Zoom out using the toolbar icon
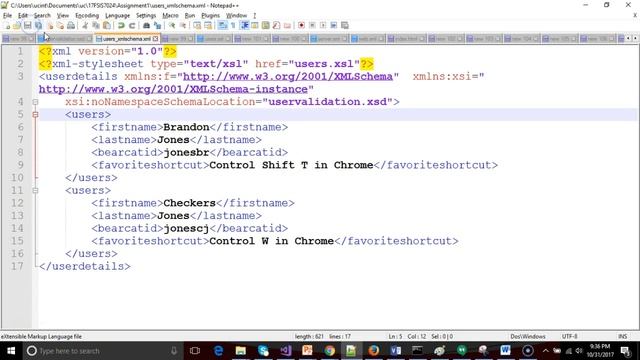The width and height of the screenshot is (640, 360). point(183,25)
